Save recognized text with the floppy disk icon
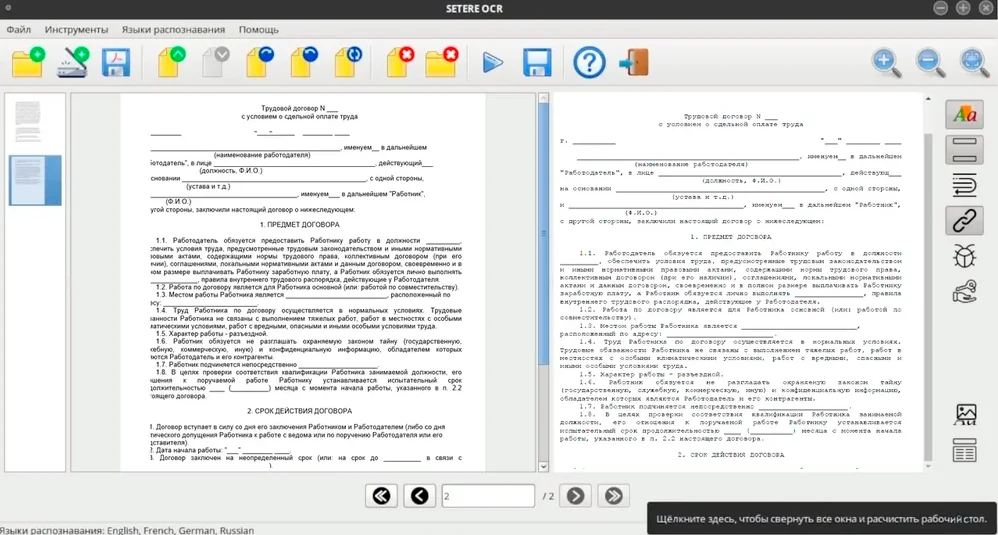This screenshot has width=998, height=535. (537, 62)
